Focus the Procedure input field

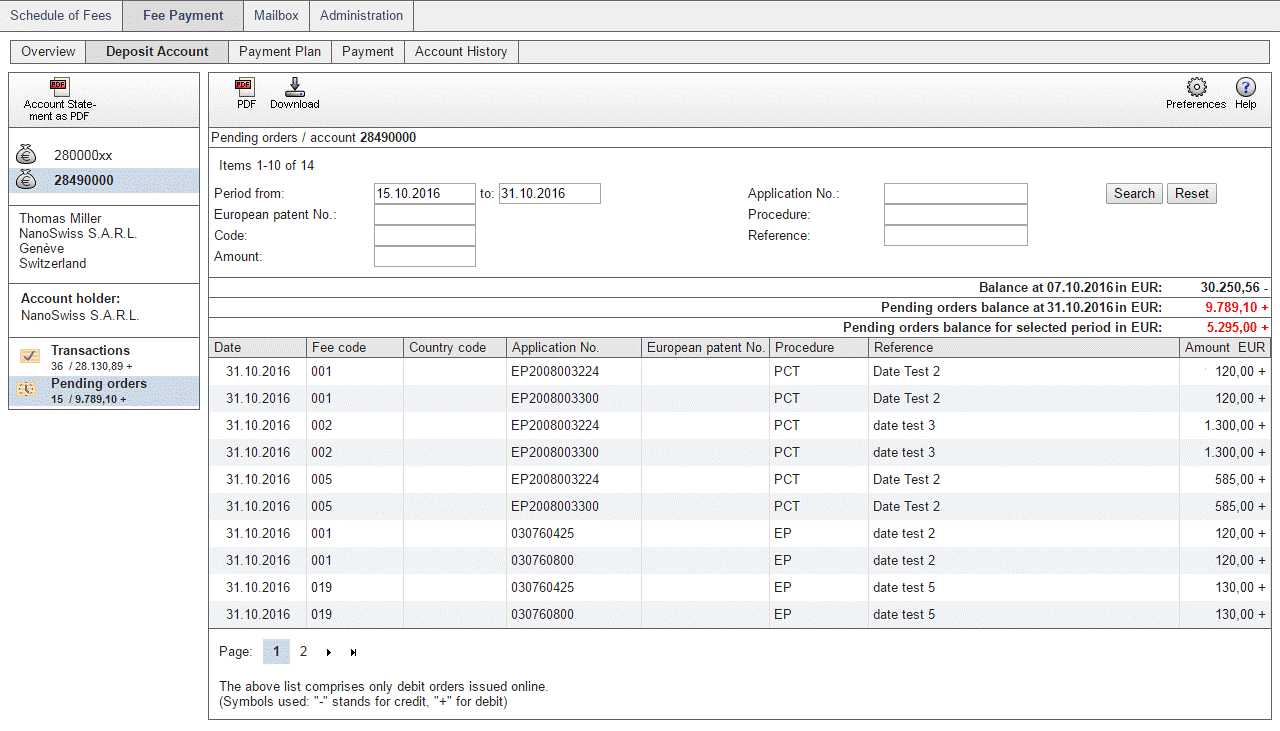[956, 215]
